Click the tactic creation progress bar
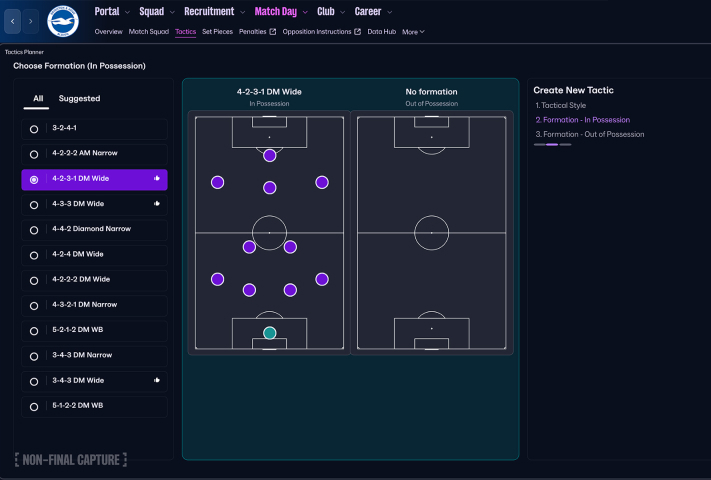 (552, 145)
